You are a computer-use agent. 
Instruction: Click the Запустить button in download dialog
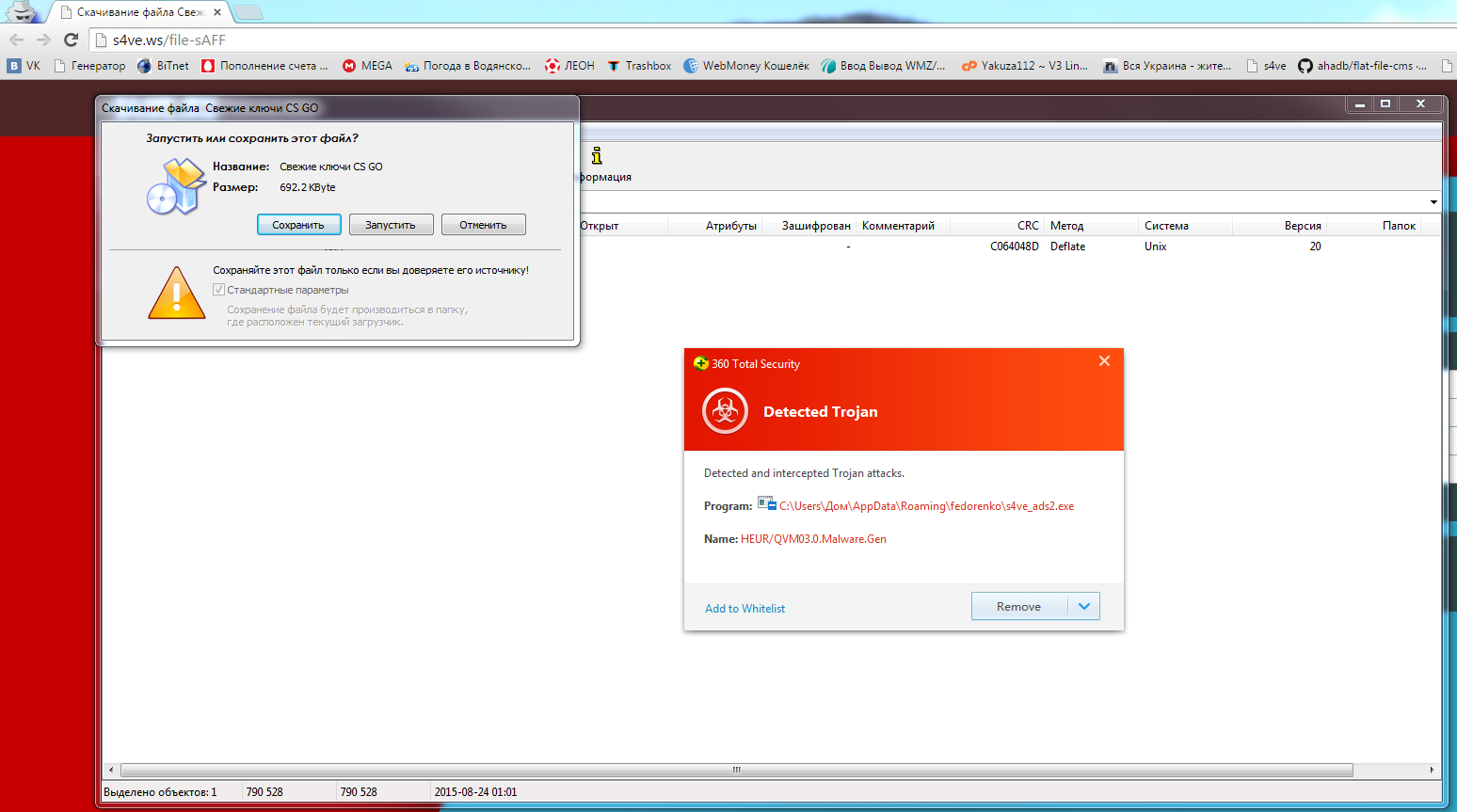pos(391,225)
